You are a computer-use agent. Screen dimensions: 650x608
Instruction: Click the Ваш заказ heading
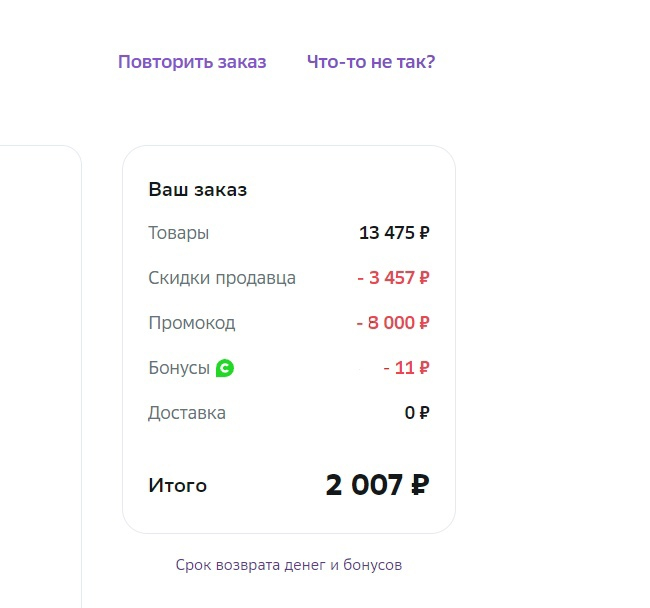pos(198,189)
